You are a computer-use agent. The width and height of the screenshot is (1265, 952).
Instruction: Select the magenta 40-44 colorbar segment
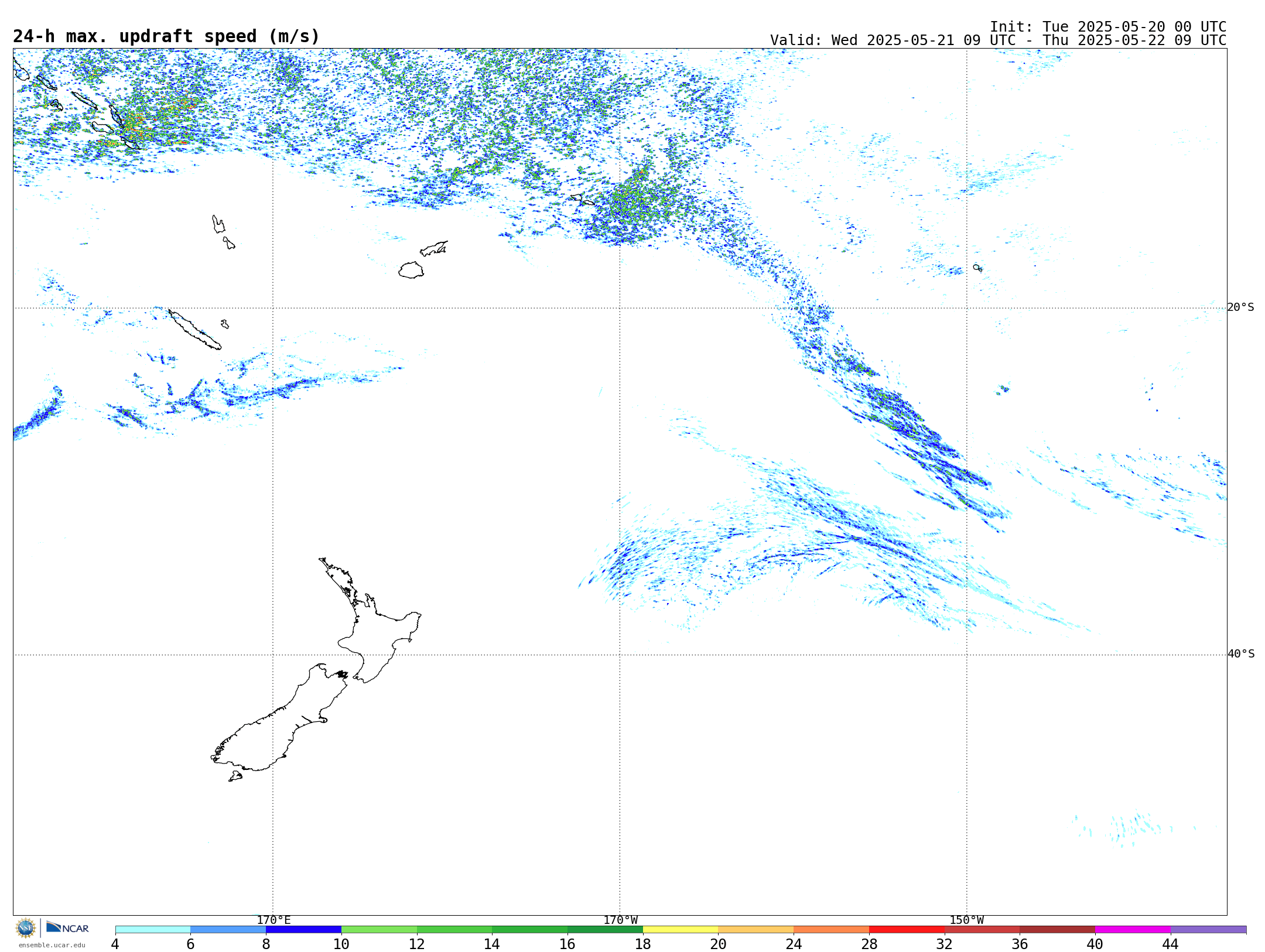coord(1133,930)
